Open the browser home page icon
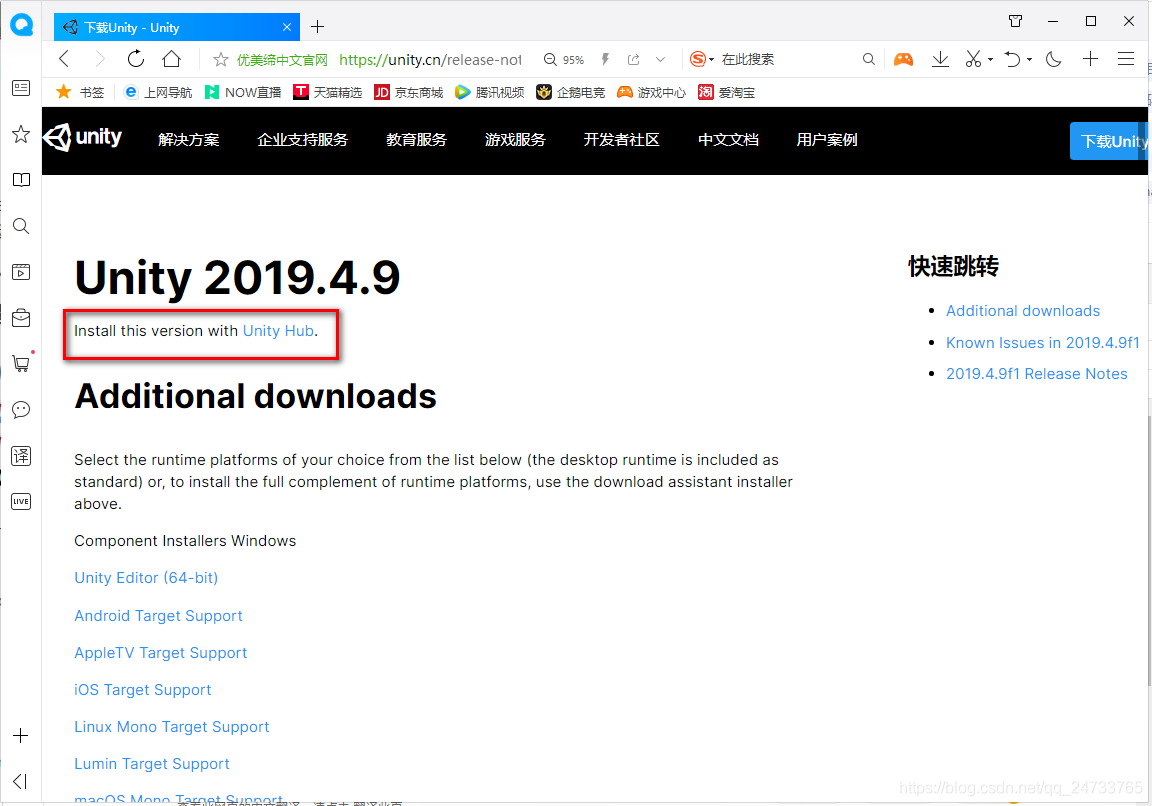The height and width of the screenshot is (806, 1152). pos(171,59)
